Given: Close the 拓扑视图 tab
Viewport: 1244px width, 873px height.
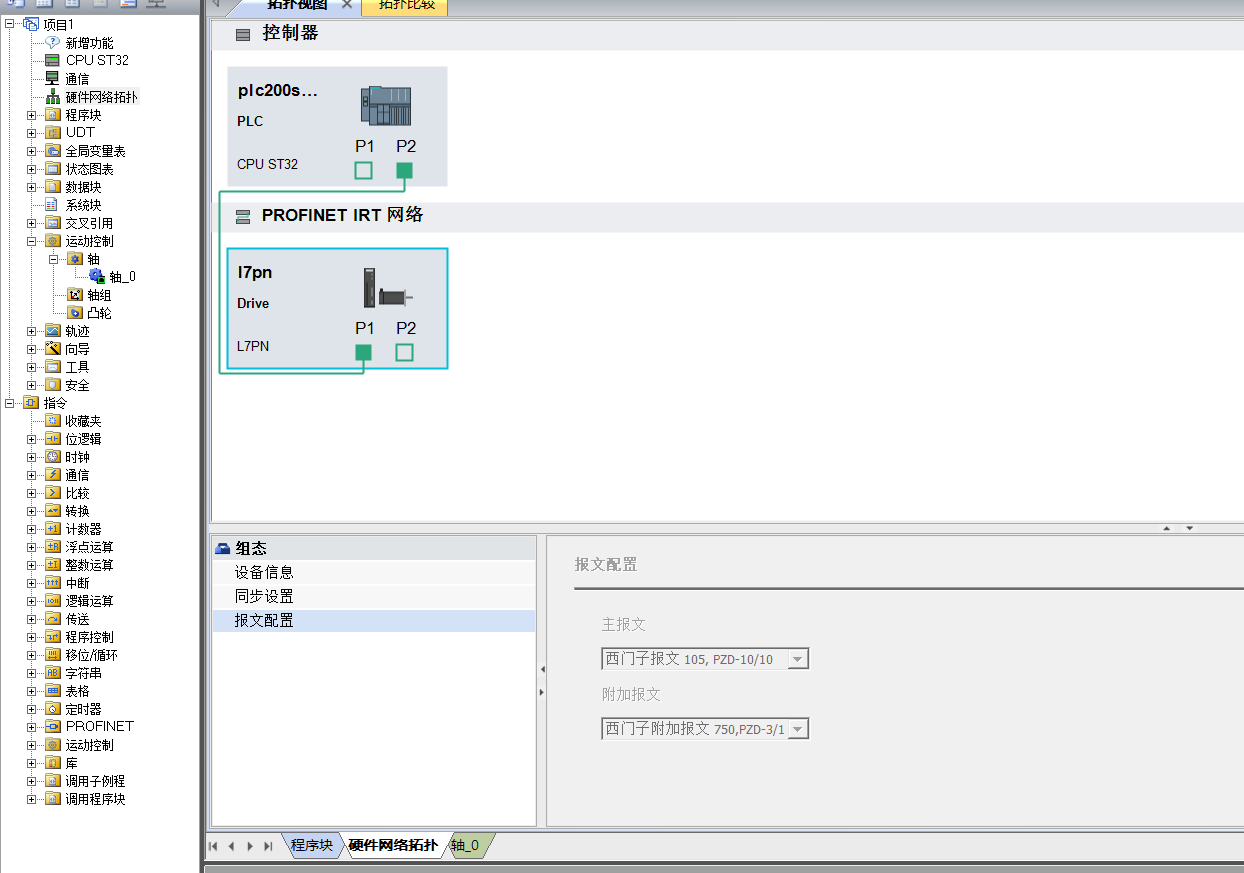Looking at the screenshot, I should 346,5.
